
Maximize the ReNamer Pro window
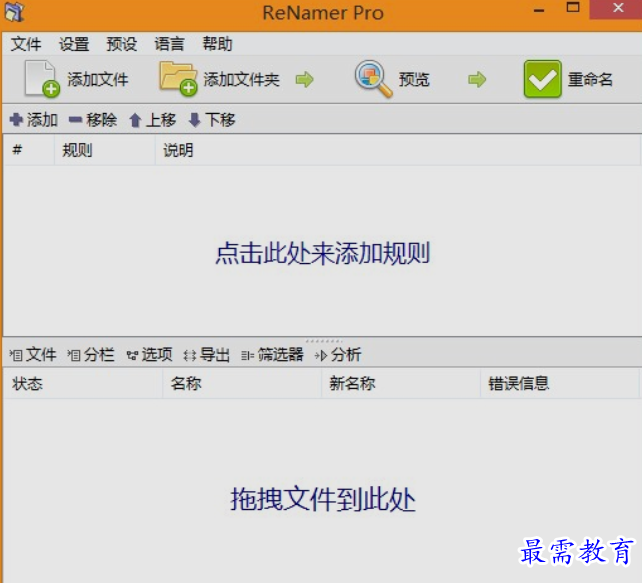[572, 8]
